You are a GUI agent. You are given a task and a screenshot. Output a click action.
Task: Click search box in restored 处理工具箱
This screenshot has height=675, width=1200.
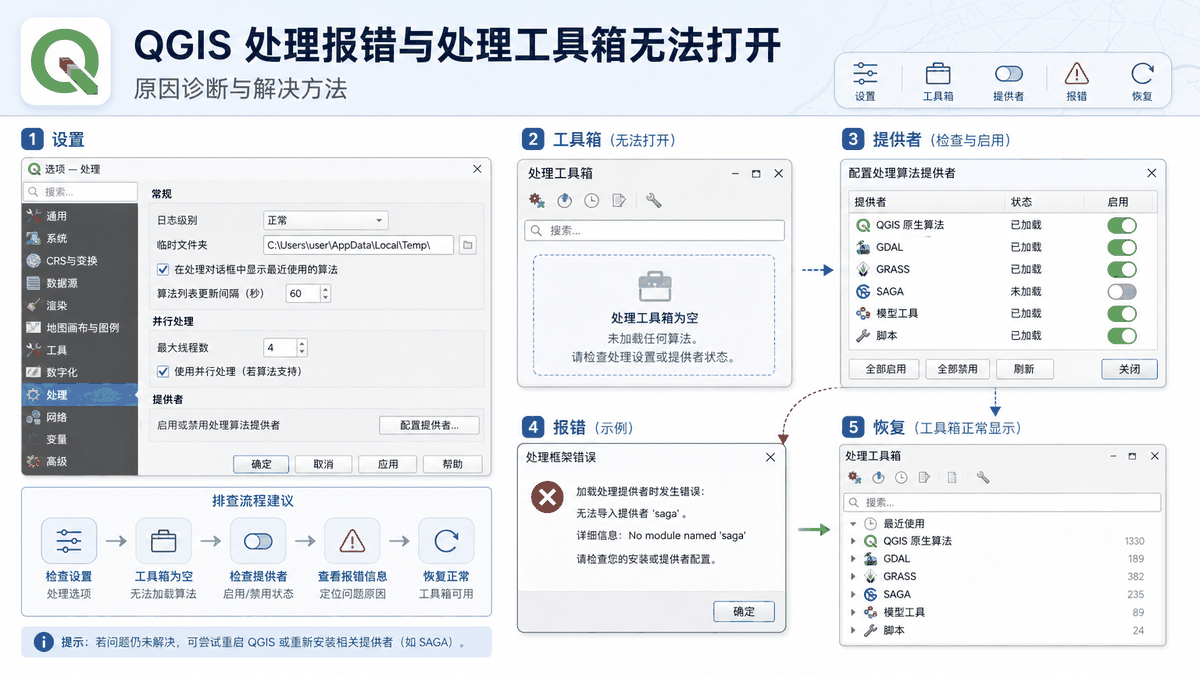pyautogui.click(x=1002, y=502)
